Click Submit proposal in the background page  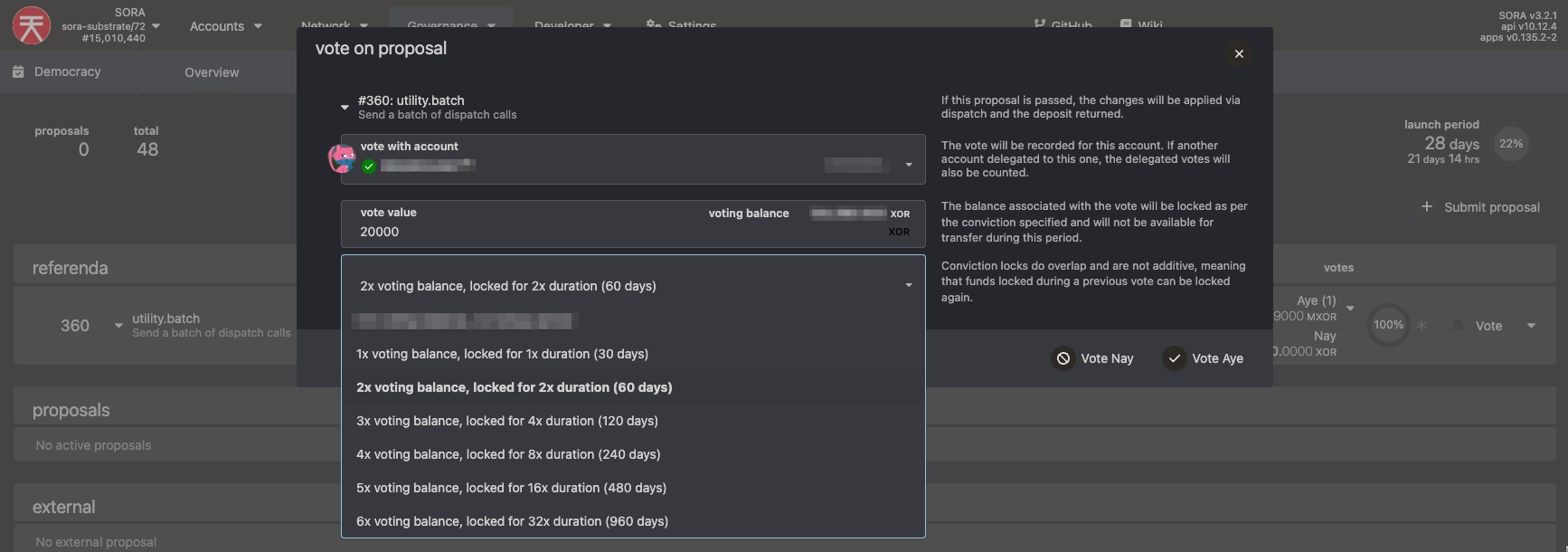1480,207
